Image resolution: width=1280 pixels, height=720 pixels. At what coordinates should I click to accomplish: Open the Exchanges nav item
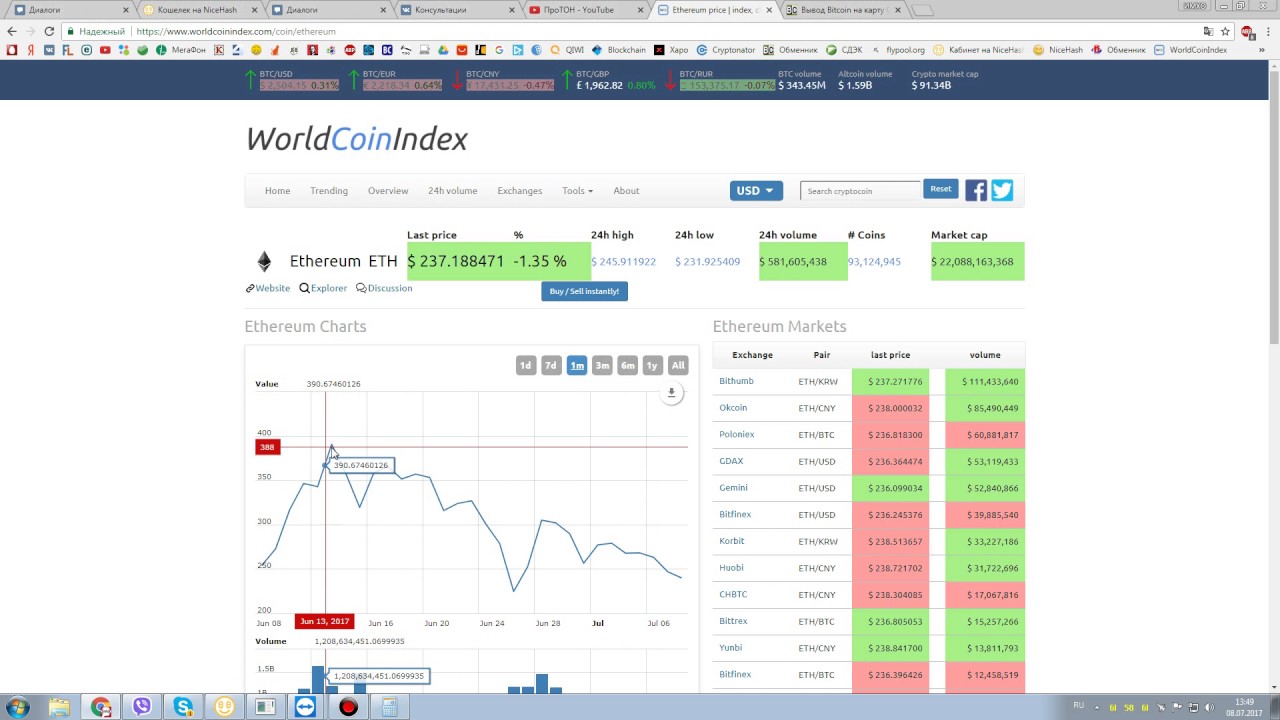pyautogui.click(x=520, y=191)
